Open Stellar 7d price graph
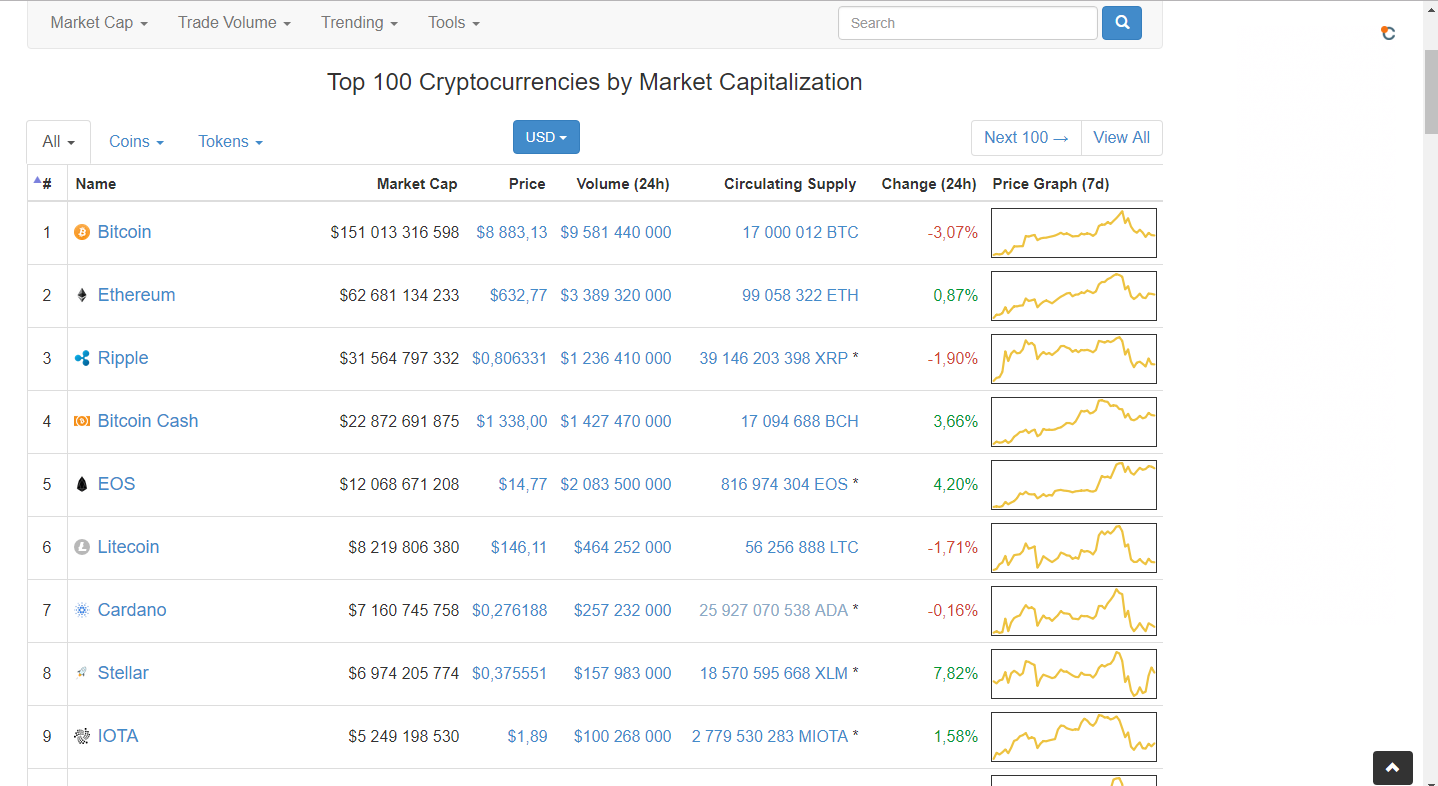1438x786 pixels. [1074, 674]
